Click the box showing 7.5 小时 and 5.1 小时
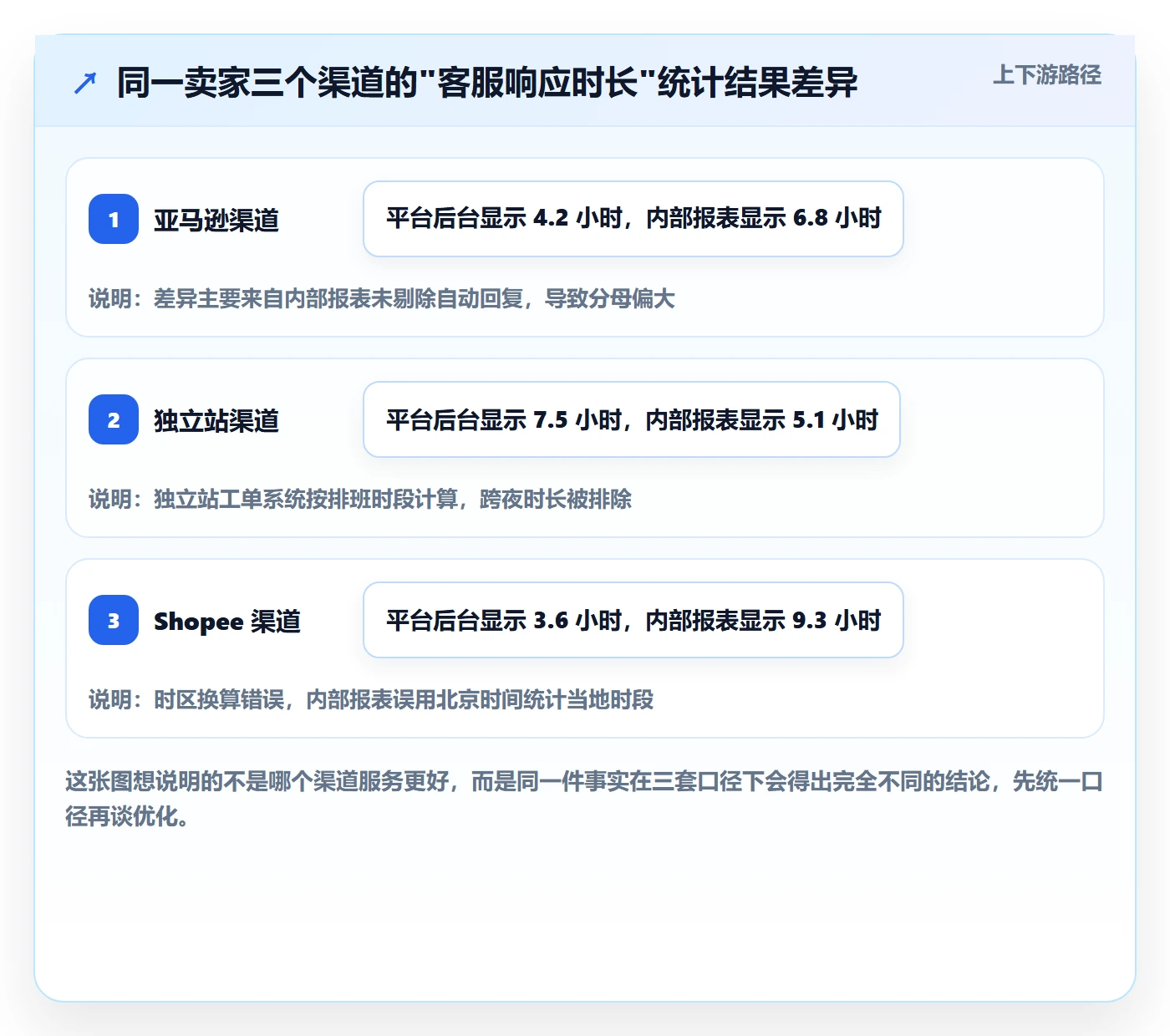Image resolution: width=1170 pixels, height=1036 pixels. [632, 419]
